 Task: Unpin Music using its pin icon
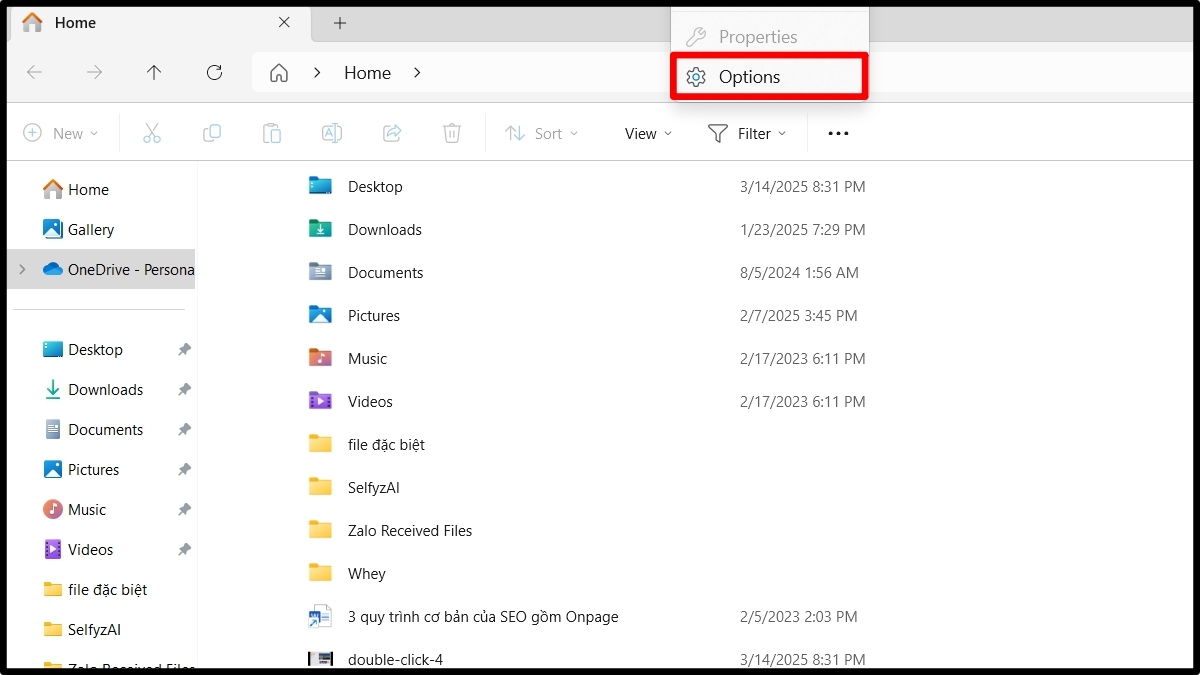(x=184, y=510)
